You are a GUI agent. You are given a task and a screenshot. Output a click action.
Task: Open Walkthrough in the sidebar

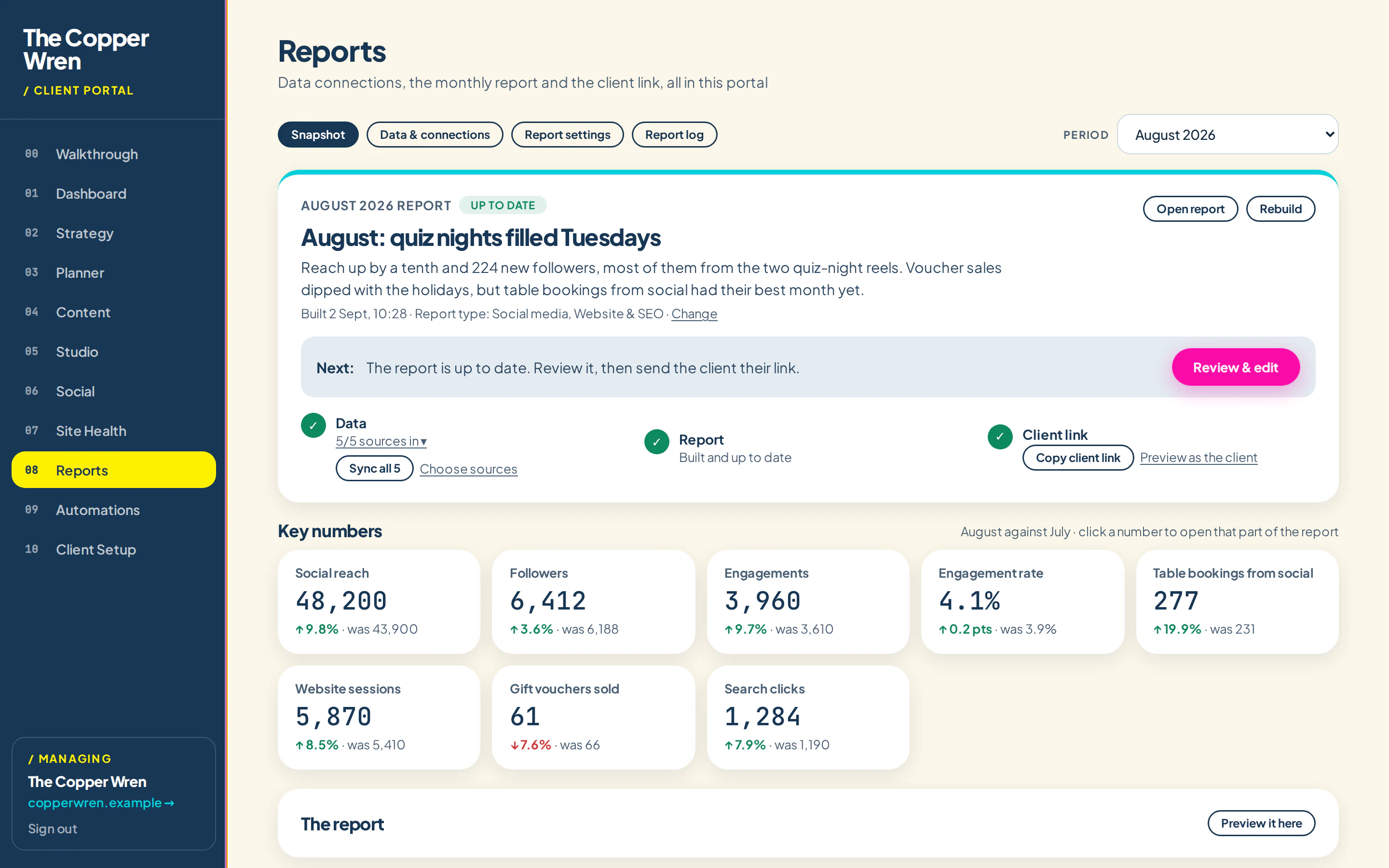click(114, 154)
